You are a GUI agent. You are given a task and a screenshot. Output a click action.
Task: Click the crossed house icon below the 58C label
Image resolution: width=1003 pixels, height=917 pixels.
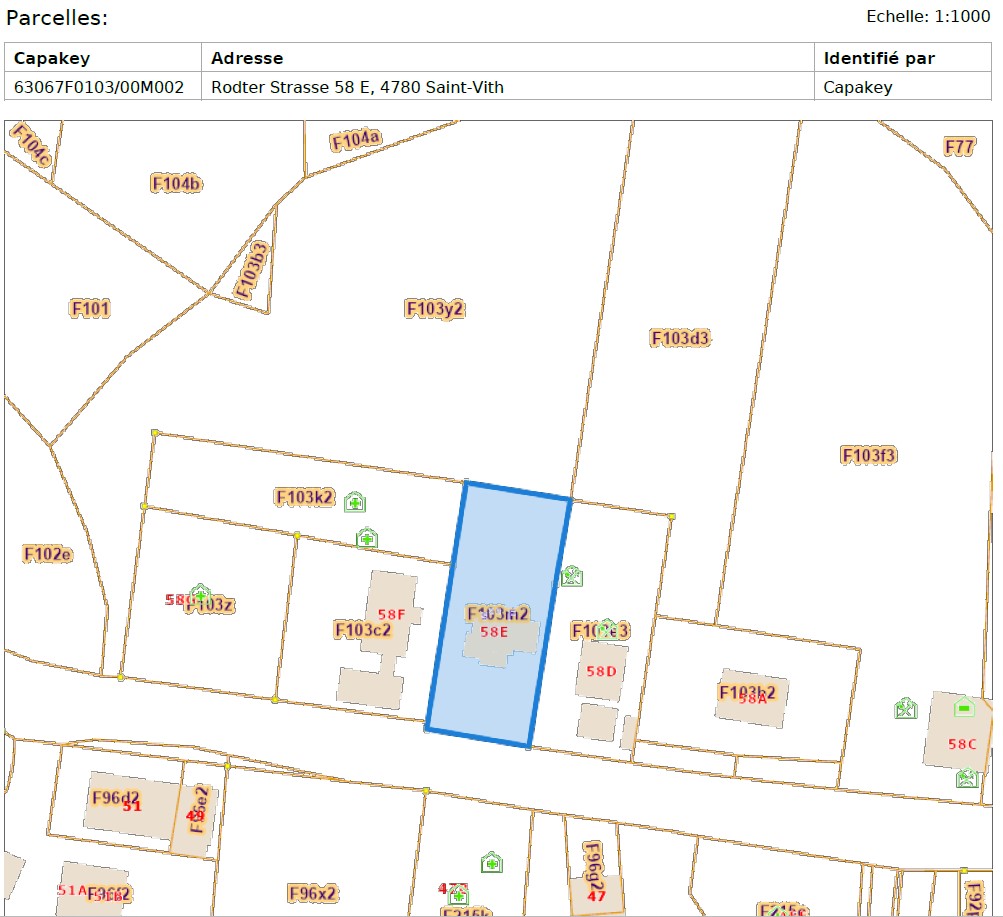tap(966, 778)
